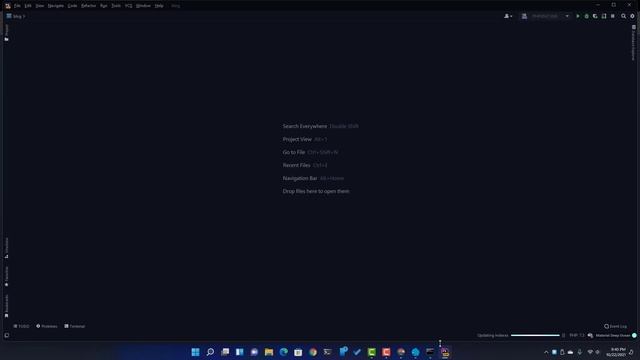The width and height of the screenshot is (640, 360).
Task: Click the Stop square icon in toolbar
Action: pyautogui.click(x=613, y=16)
